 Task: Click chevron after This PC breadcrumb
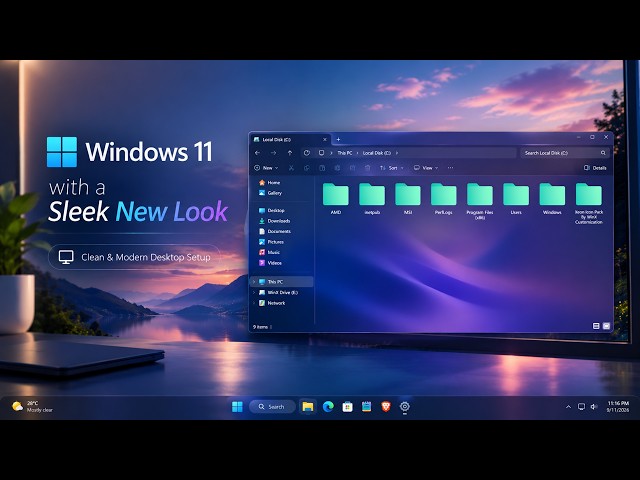point(358,153)
